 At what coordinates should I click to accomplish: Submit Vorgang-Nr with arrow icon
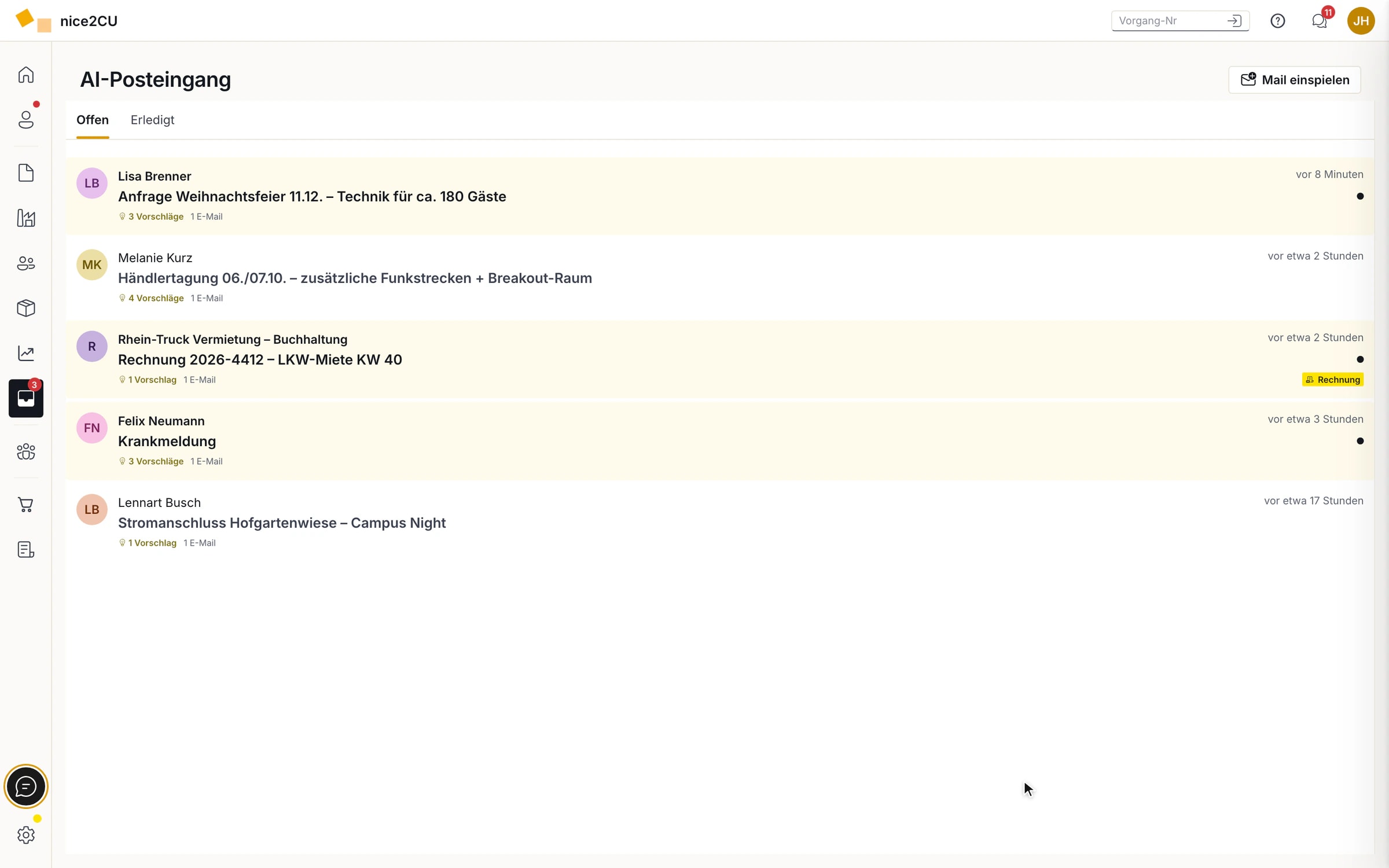(x=1234, y=21)
